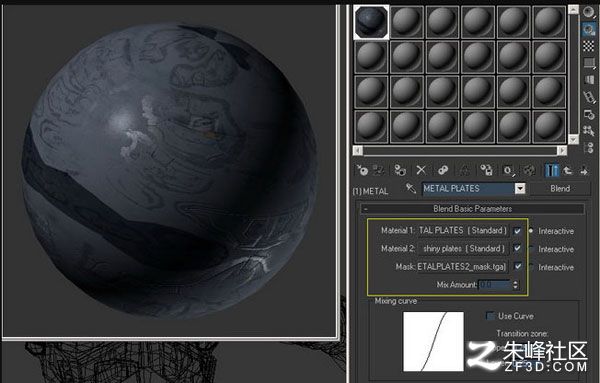Open the ETALPLATES2_mask.tga mask map
Image resolution: width=600 pixels, height=383 pixels.
(x=462, y=267)
